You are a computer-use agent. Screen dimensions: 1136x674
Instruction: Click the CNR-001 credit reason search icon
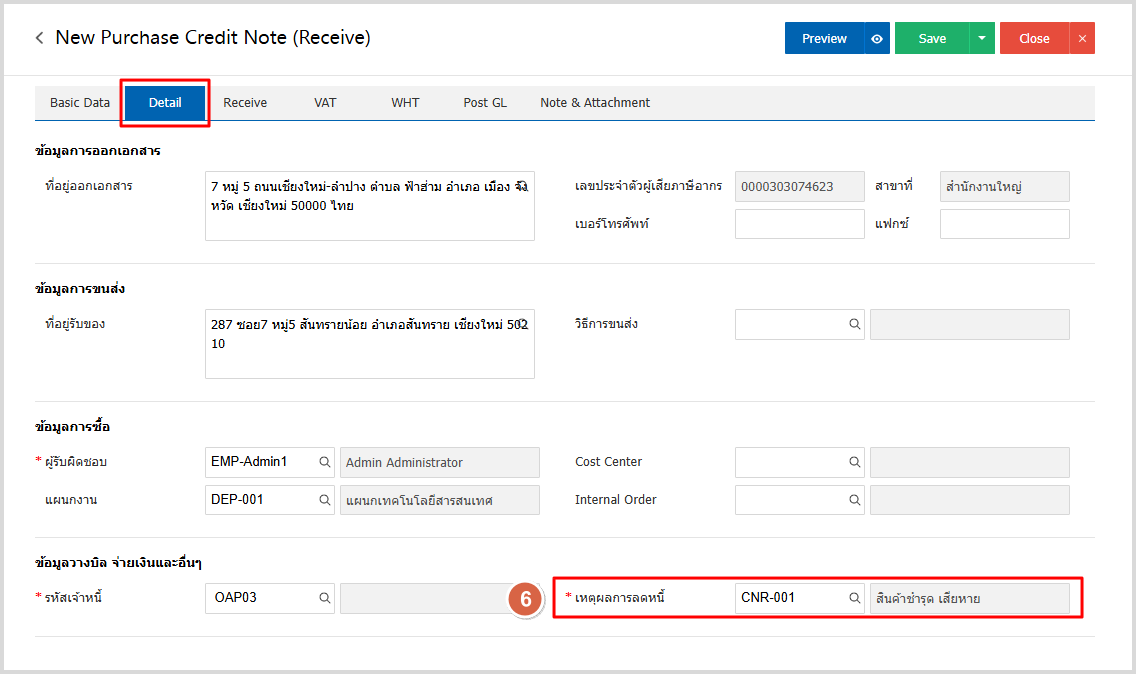coord(854,598)
